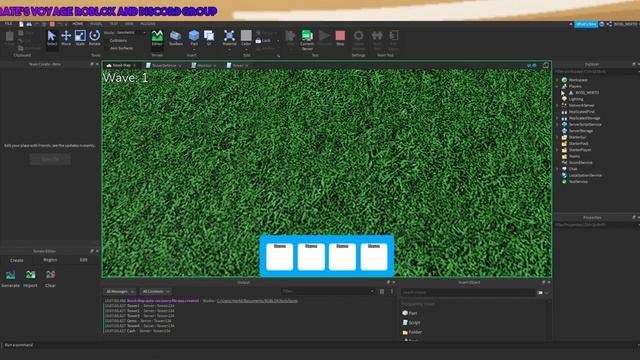Image resolution: width=640 pixels, height=360 pixels.
Task: Select Teams in Explorer
Action: (x=571, y=156)
